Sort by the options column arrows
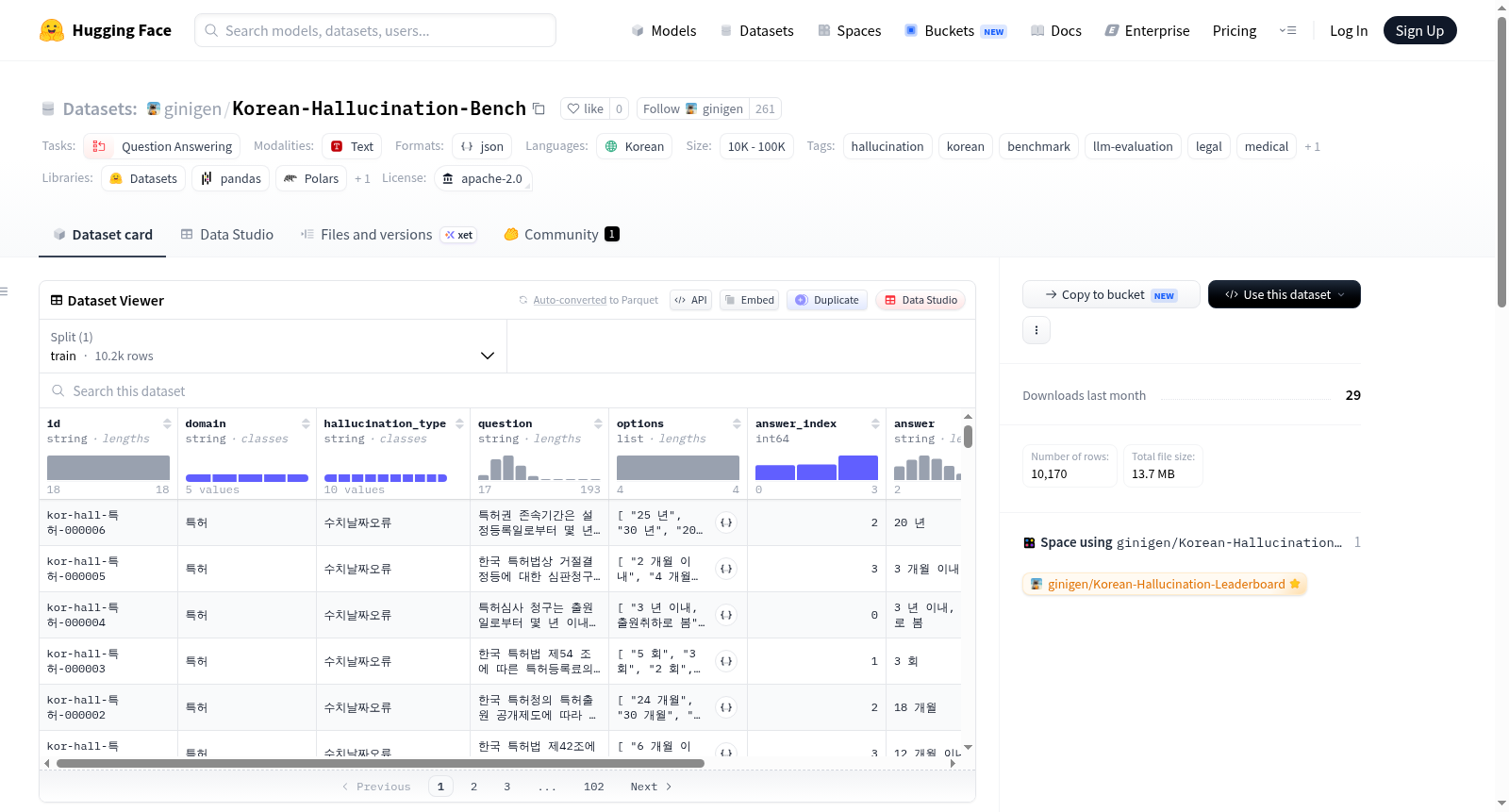 [737, 423]
